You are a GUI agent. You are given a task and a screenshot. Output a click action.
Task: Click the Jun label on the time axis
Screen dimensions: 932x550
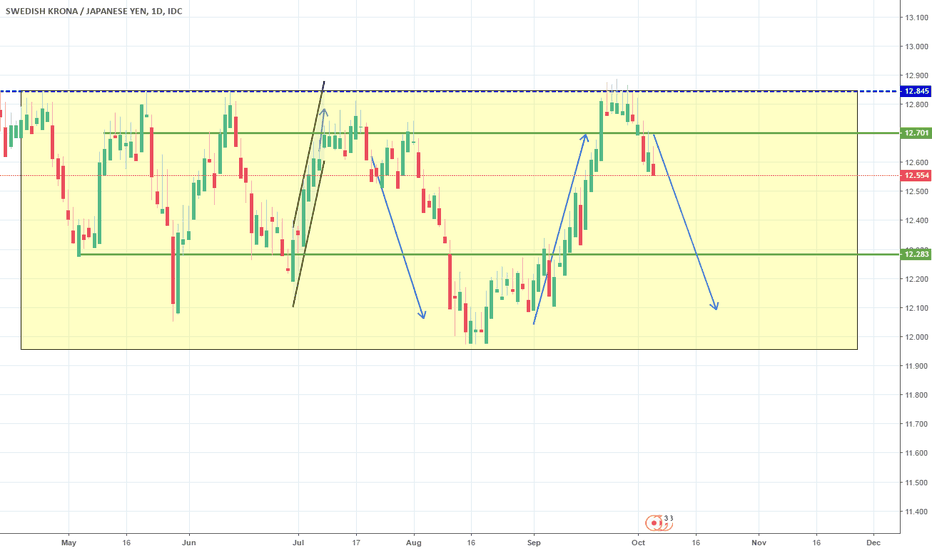[x=189, y=543]
